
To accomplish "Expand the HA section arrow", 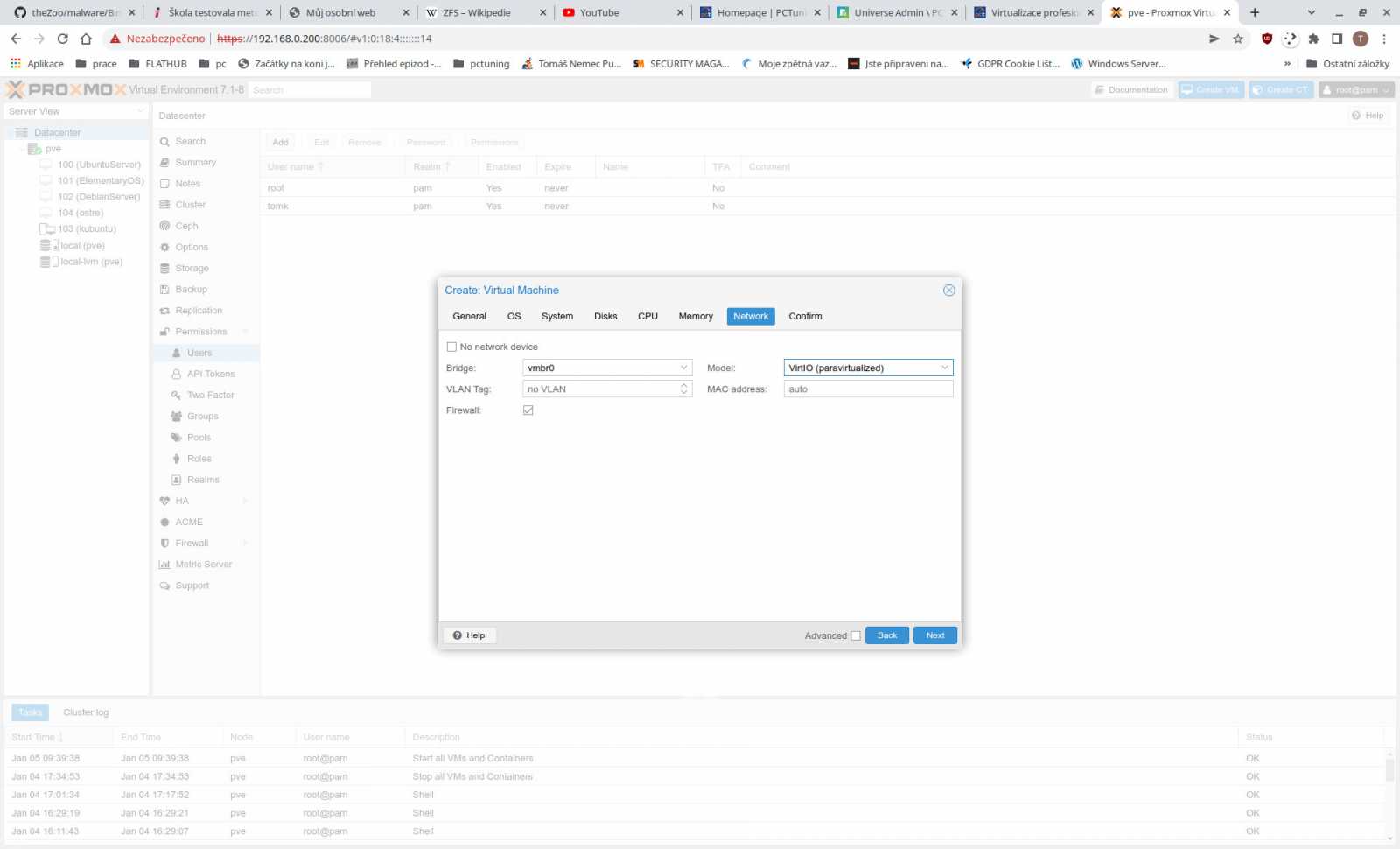I will (x=245, y=502).
